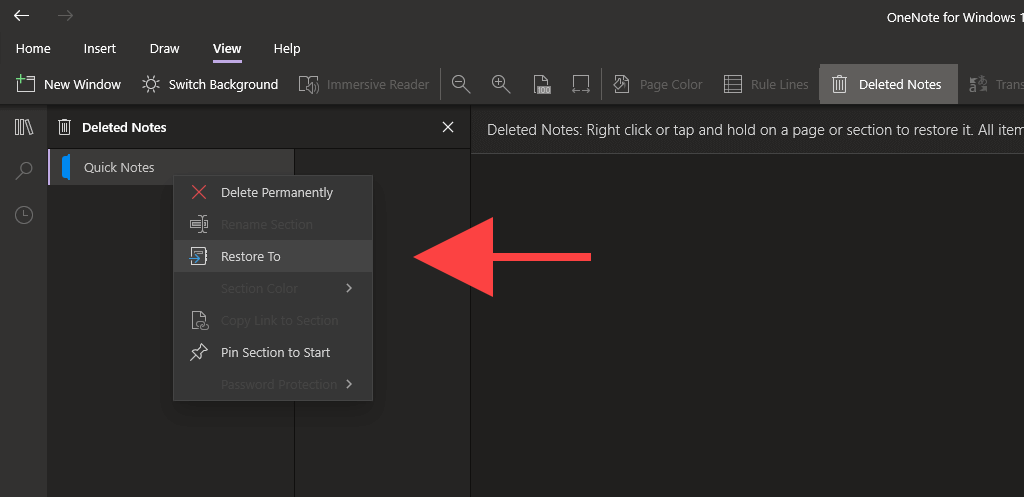Image resolution: width=1024 pixels, height=497 pixels.
Task: Click the New Window label
Action: click(x=82, y=85)
